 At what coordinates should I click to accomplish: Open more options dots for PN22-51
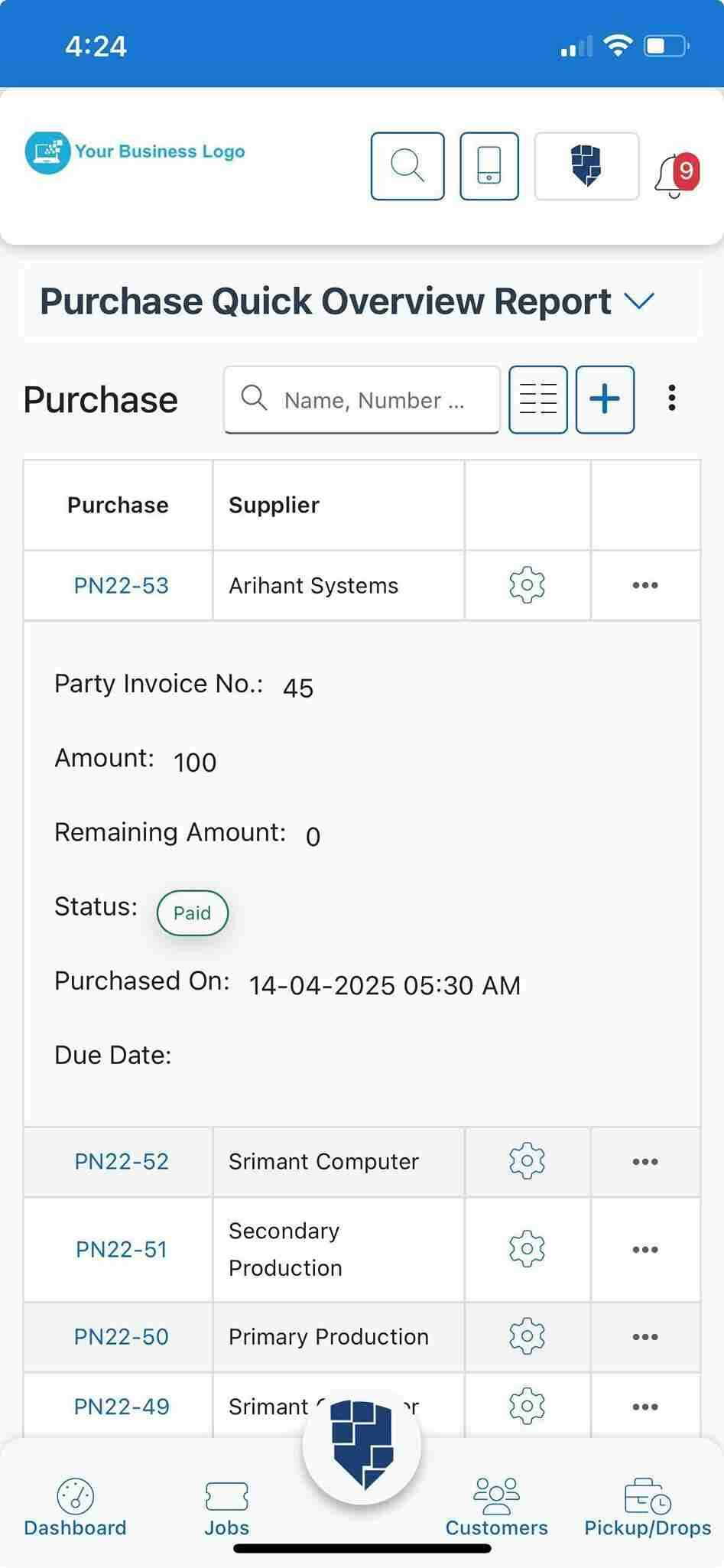[x=645, y=1250]
